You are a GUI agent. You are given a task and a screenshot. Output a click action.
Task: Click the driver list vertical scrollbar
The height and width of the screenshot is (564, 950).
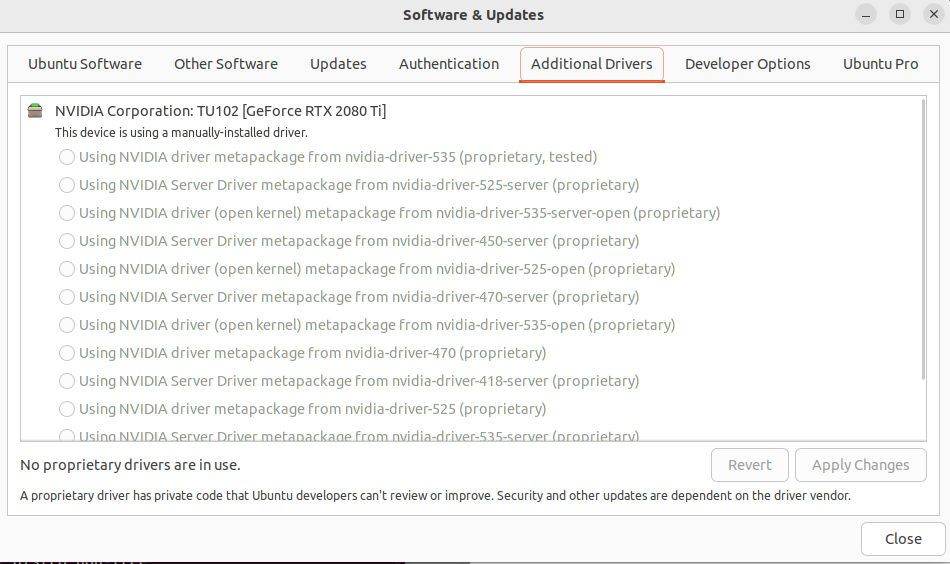pyautogui.click(x=923, y=240)
